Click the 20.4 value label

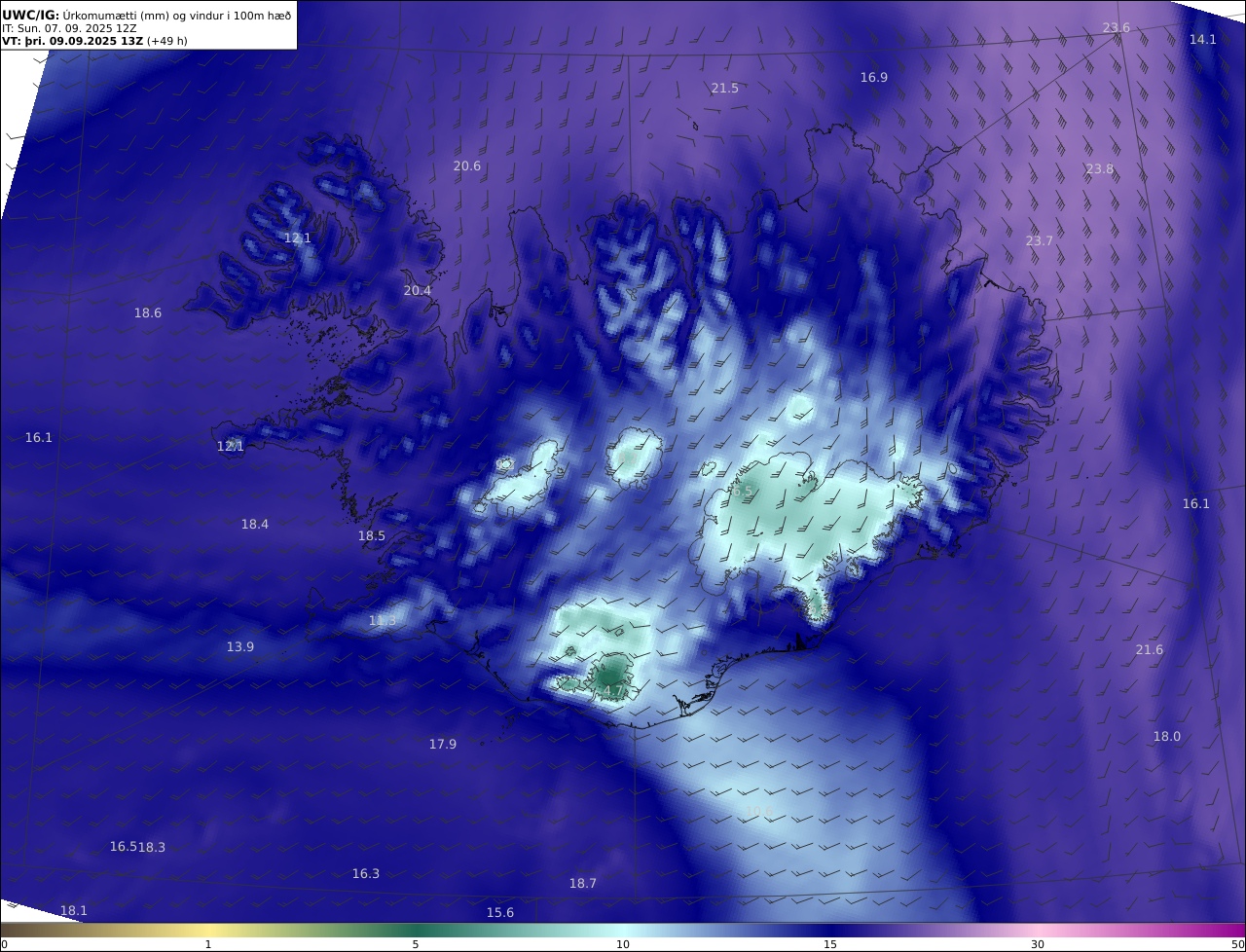tap(418, 290)
